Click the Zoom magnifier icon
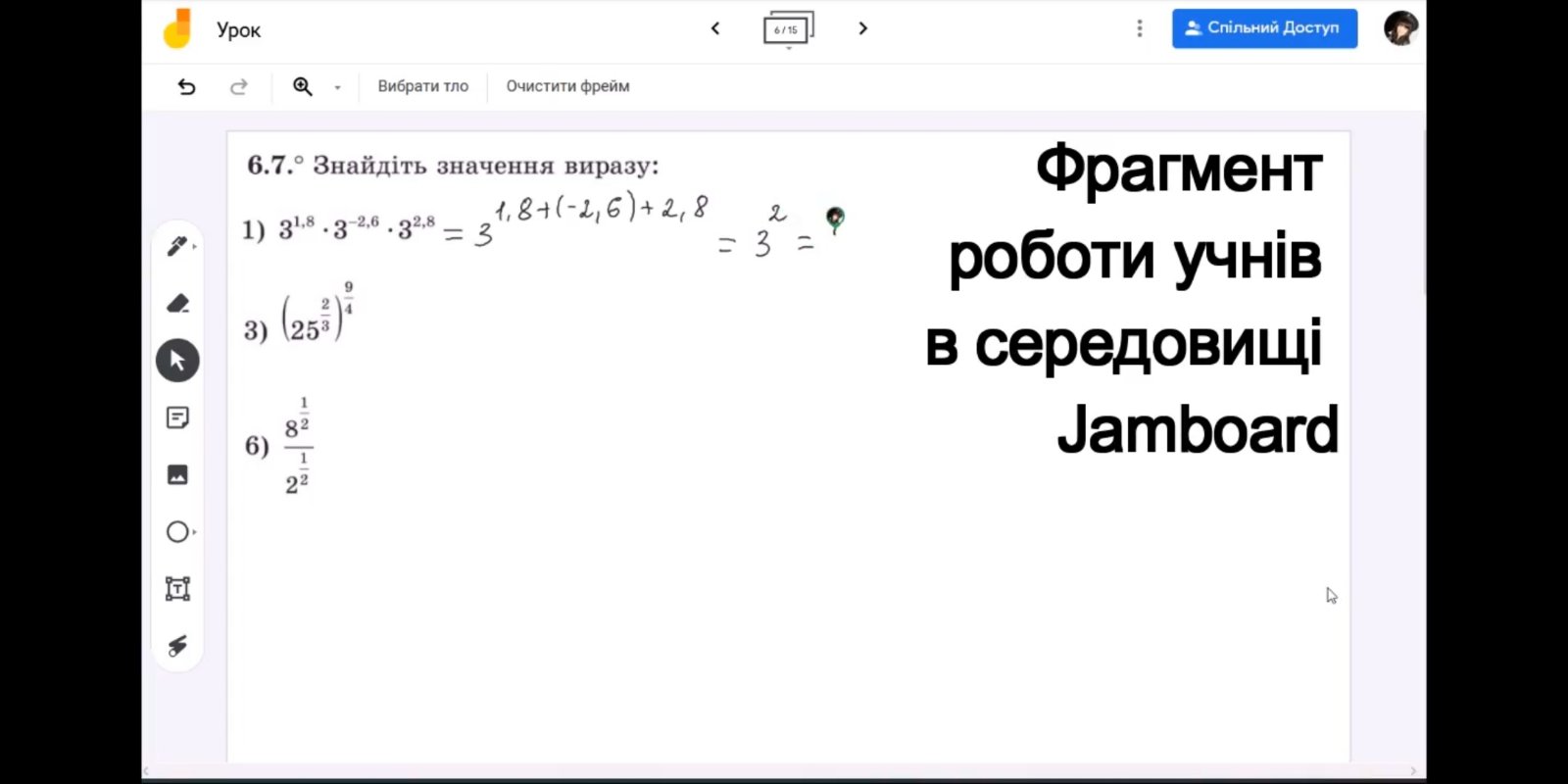 [303, 86]
